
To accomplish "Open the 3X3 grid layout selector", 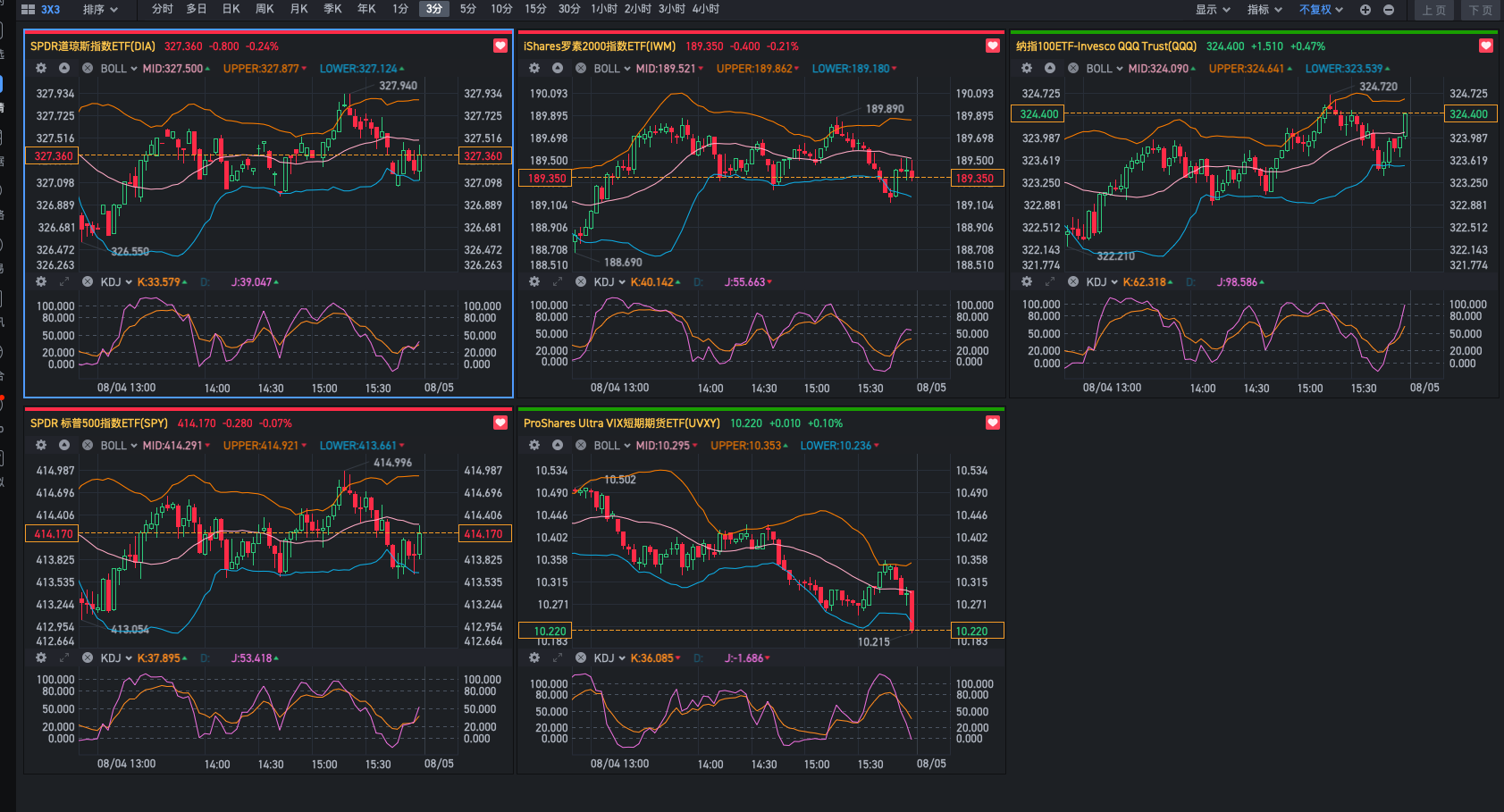I will click(40, 10).
